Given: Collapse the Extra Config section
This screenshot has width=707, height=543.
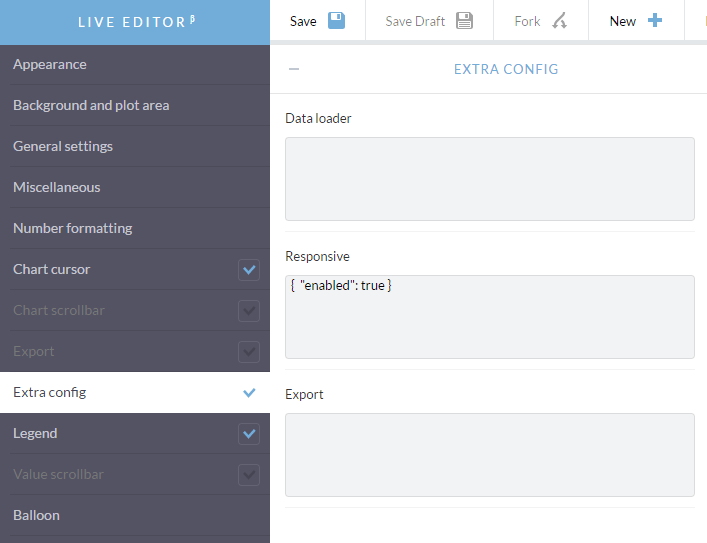Looking at the screenshot, I should pos(294,70).
